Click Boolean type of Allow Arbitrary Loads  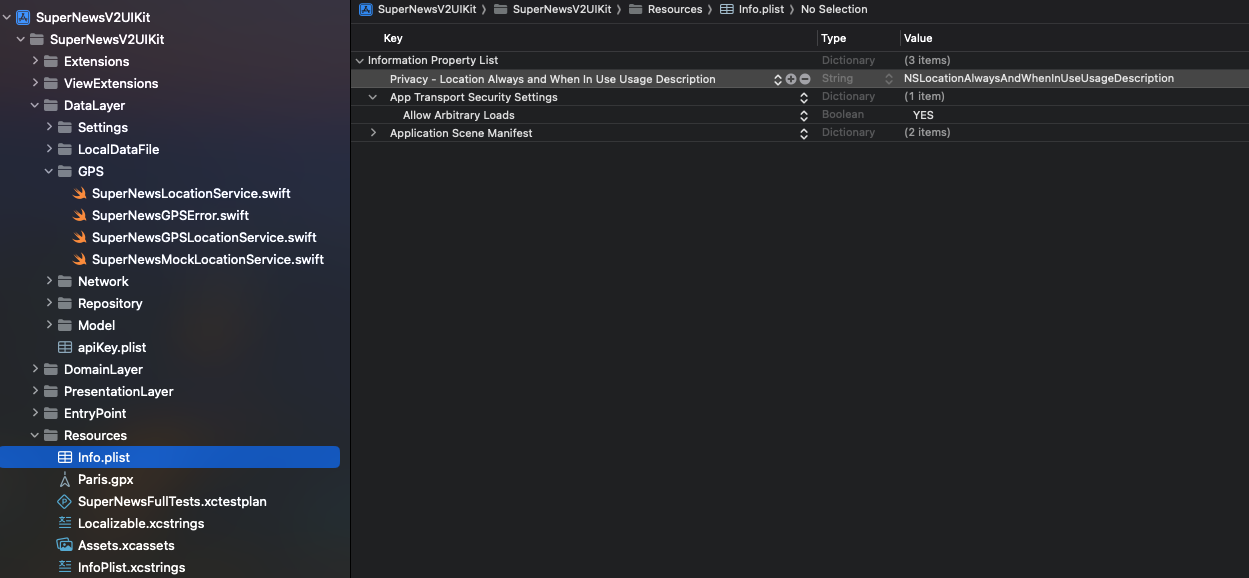pyautogui.click(x=843, y=115)
